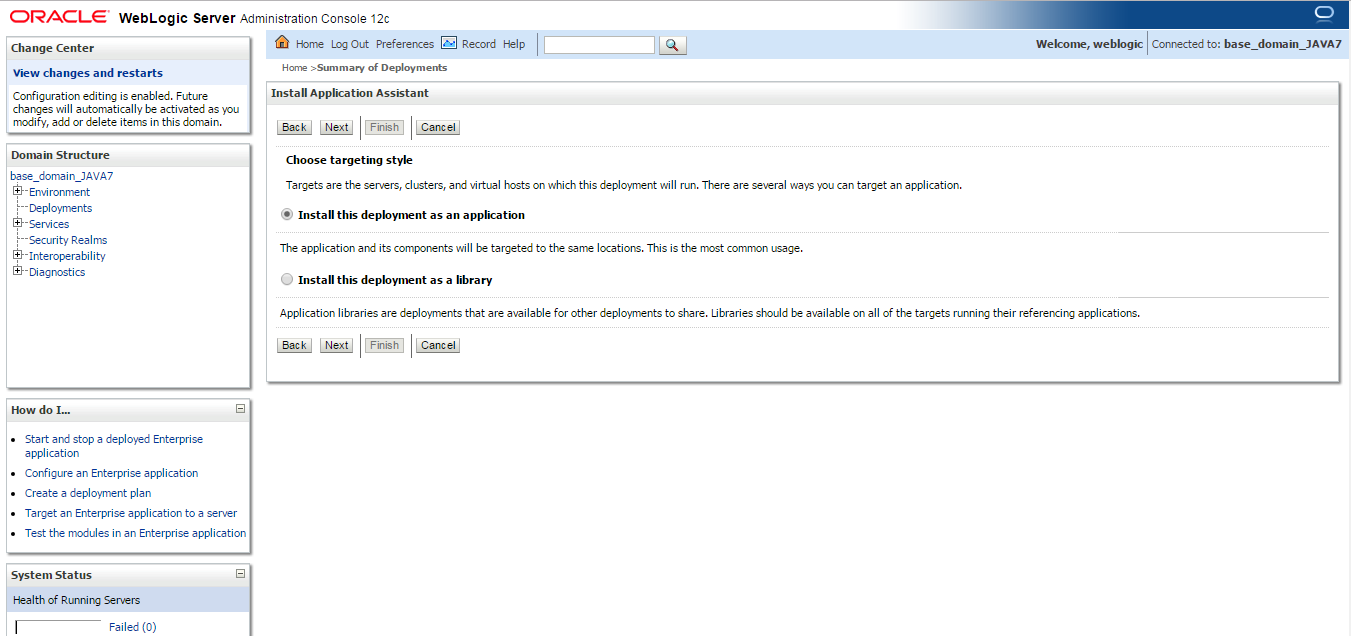
Task: Click Health of Running Servers heading
Action: (x=76, y=600)
